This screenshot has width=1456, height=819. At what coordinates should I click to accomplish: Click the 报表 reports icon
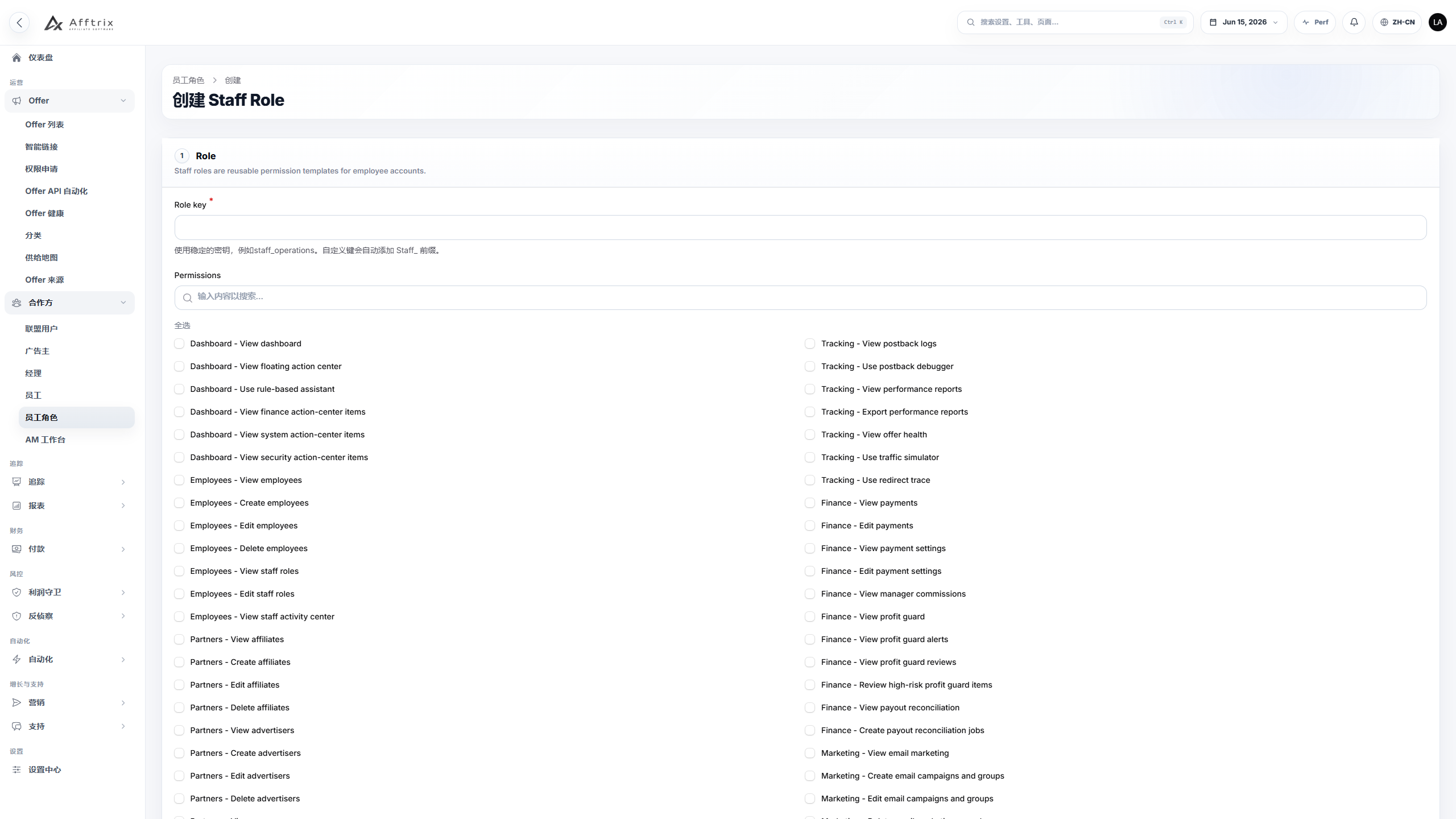(16, 506)
